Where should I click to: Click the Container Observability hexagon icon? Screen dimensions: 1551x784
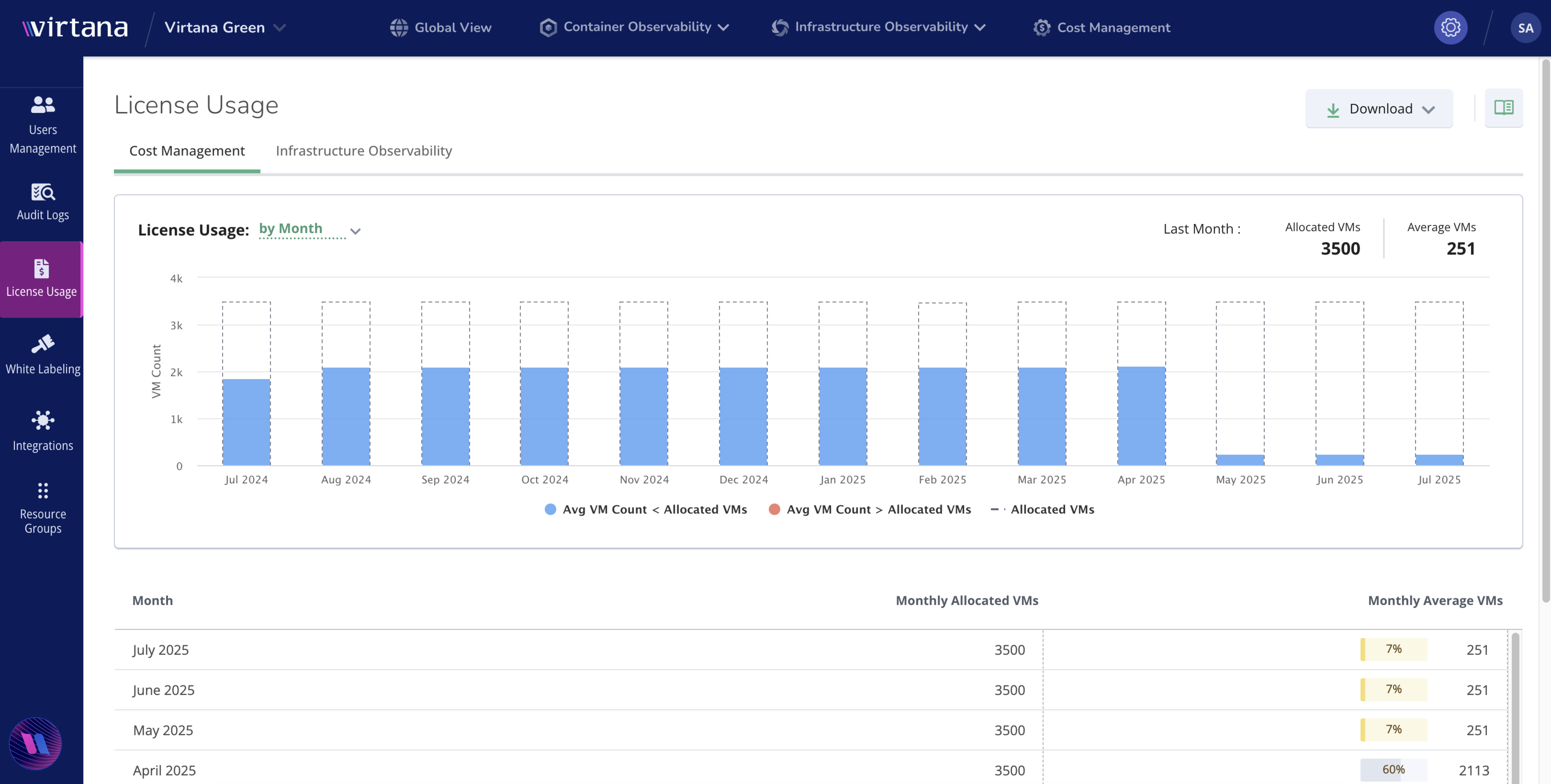(x=548, y=28)
